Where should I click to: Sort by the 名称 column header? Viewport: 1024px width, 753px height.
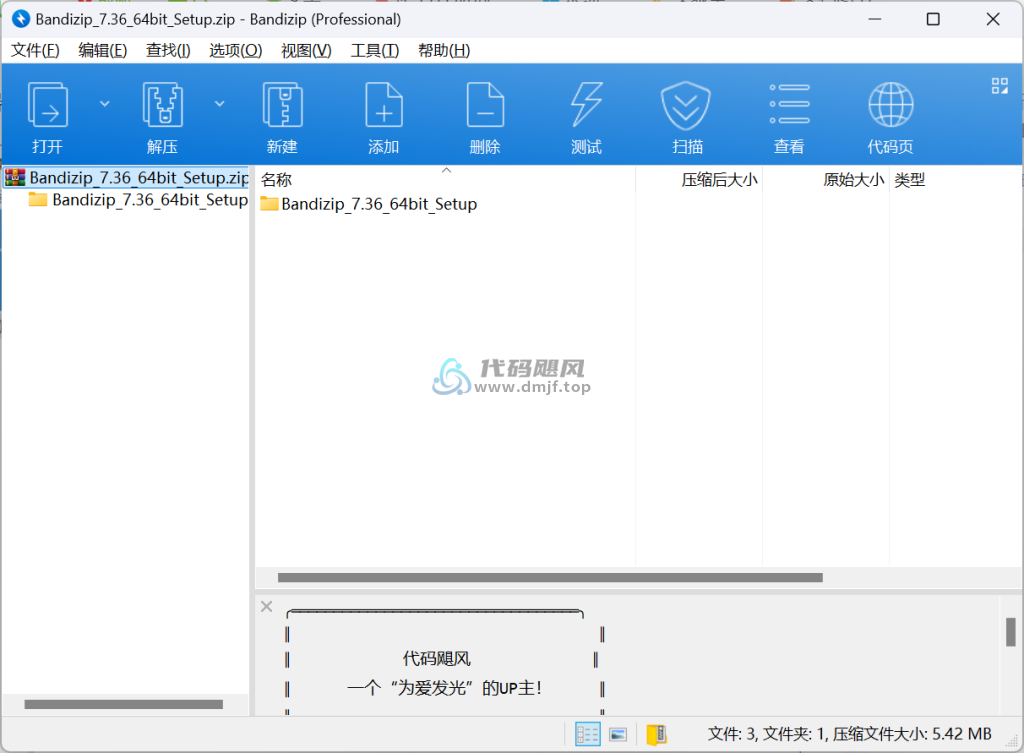pyautogui.click(x=276, y=180)
